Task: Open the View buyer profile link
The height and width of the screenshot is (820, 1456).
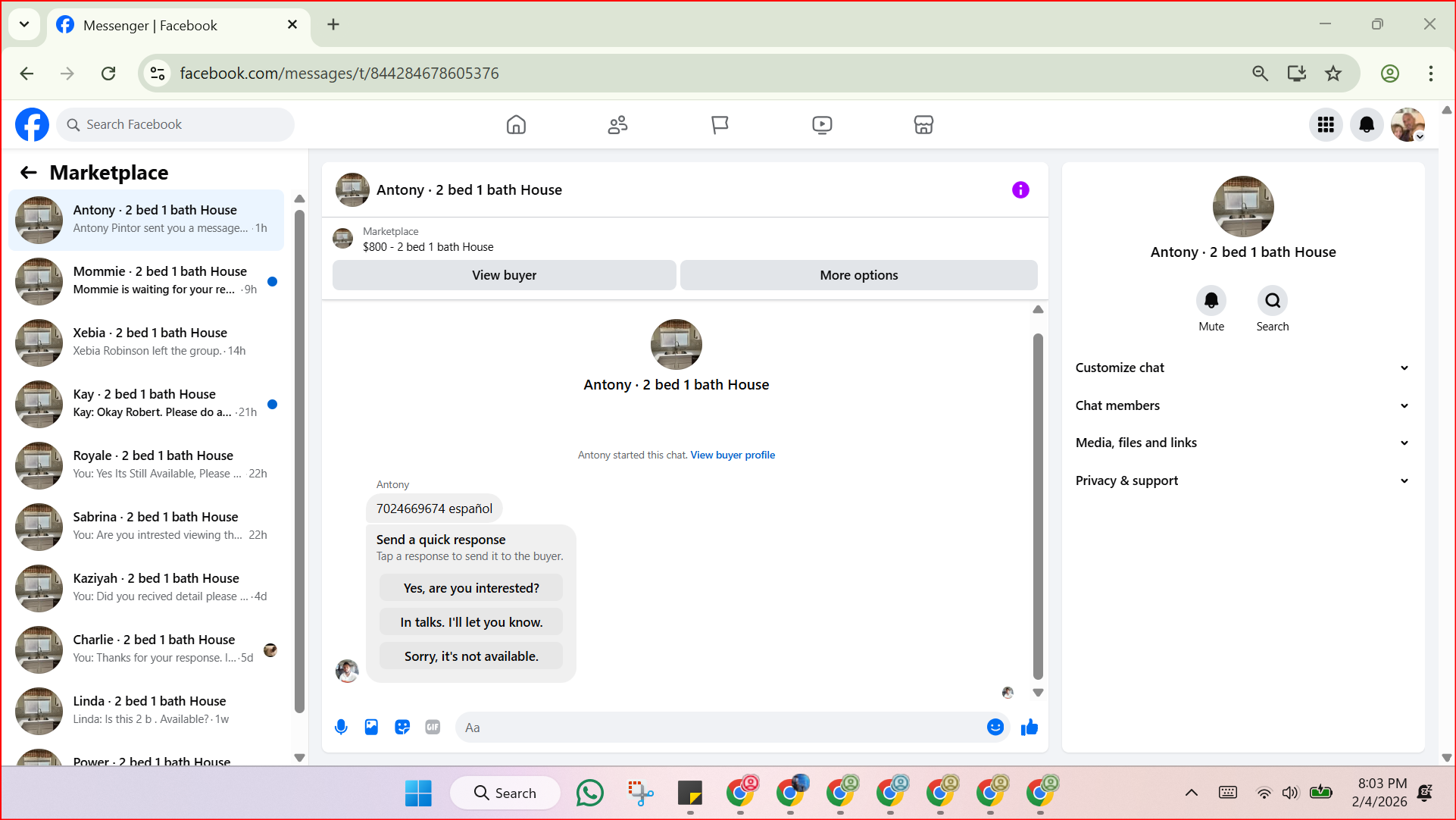Action: [x=733, y=455]
